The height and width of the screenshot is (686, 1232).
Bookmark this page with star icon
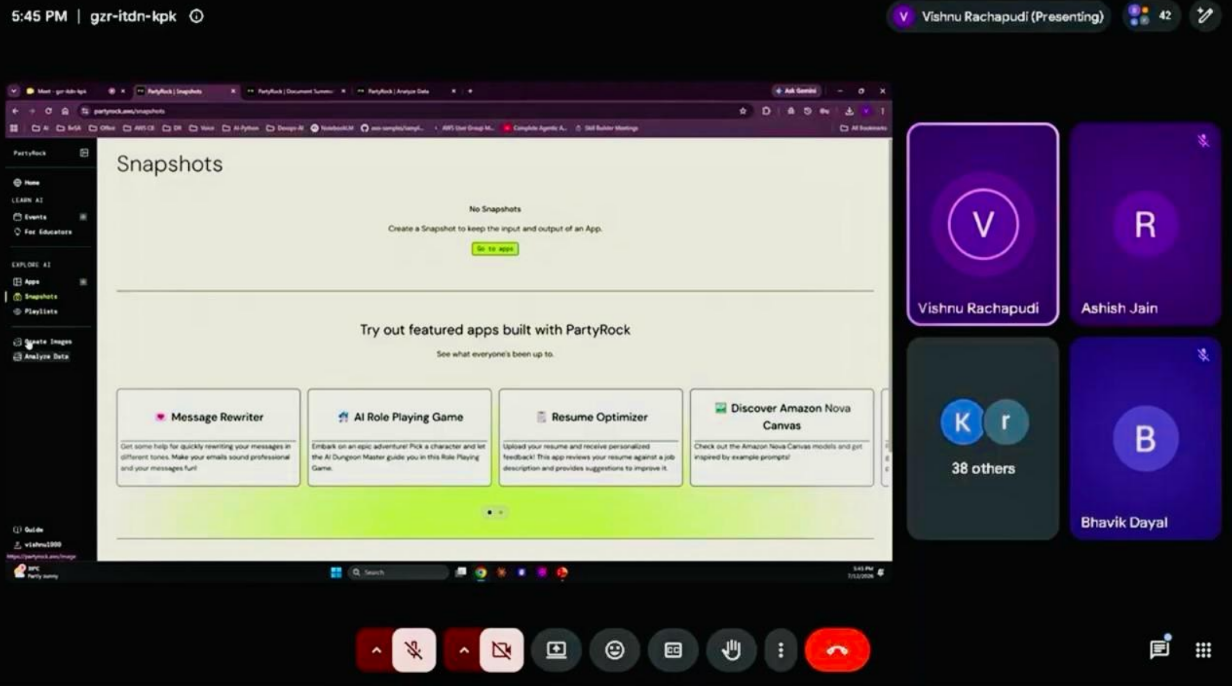pos(742,111)
